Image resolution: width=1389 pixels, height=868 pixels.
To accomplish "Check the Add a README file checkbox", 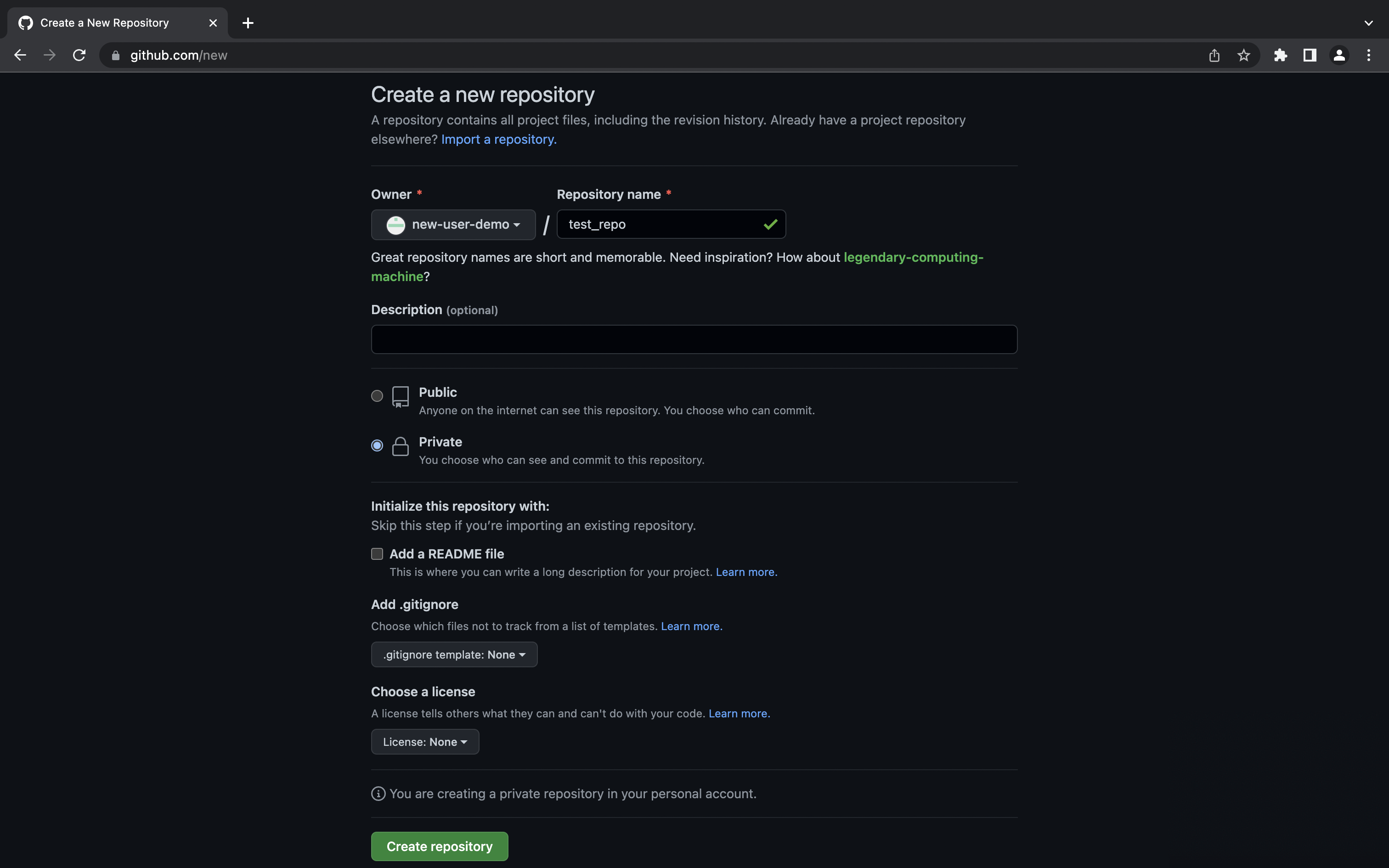I will pyautogui.click(x=377, y=554).
